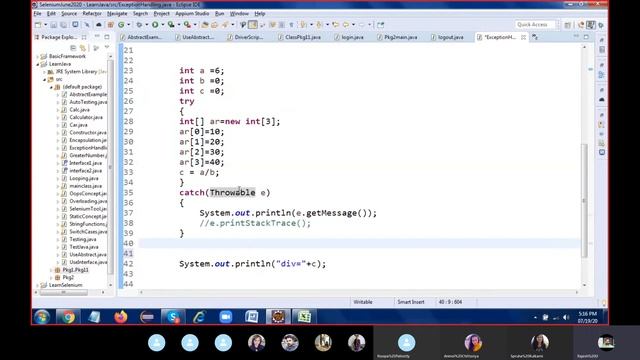This screenshot has width=640, height=360.
Task: Minimize the Package Explorer view
Action: click(97, 37)
